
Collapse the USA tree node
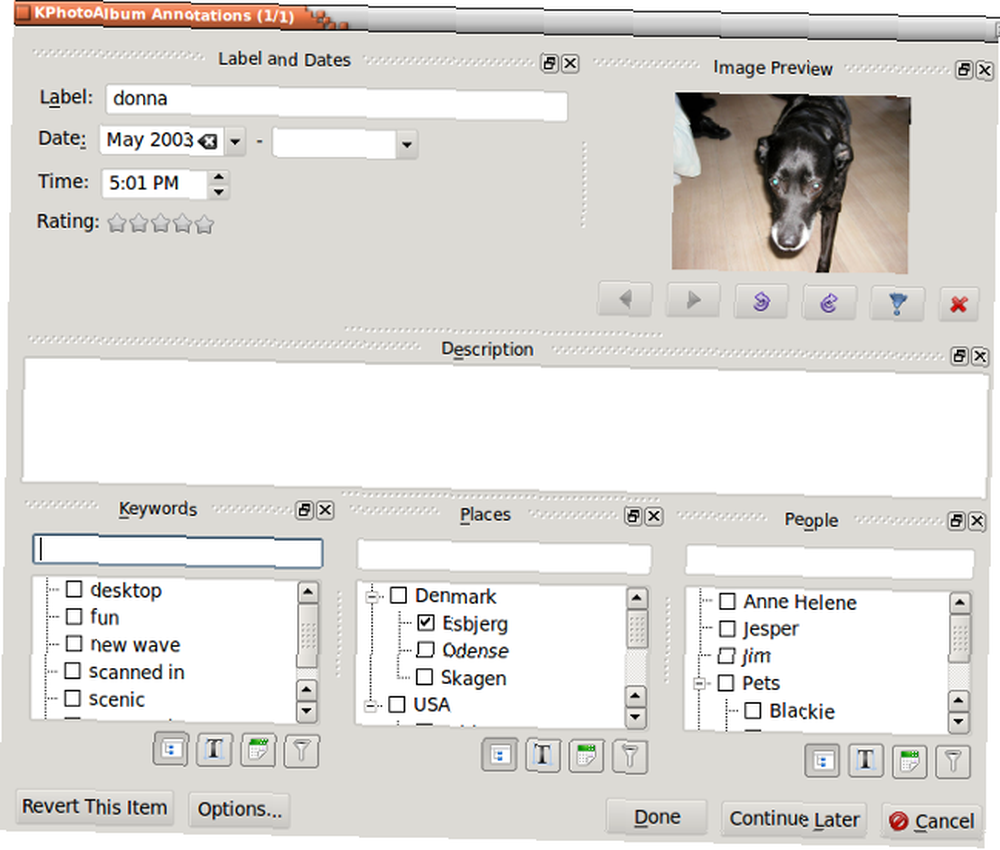(371, 706)
